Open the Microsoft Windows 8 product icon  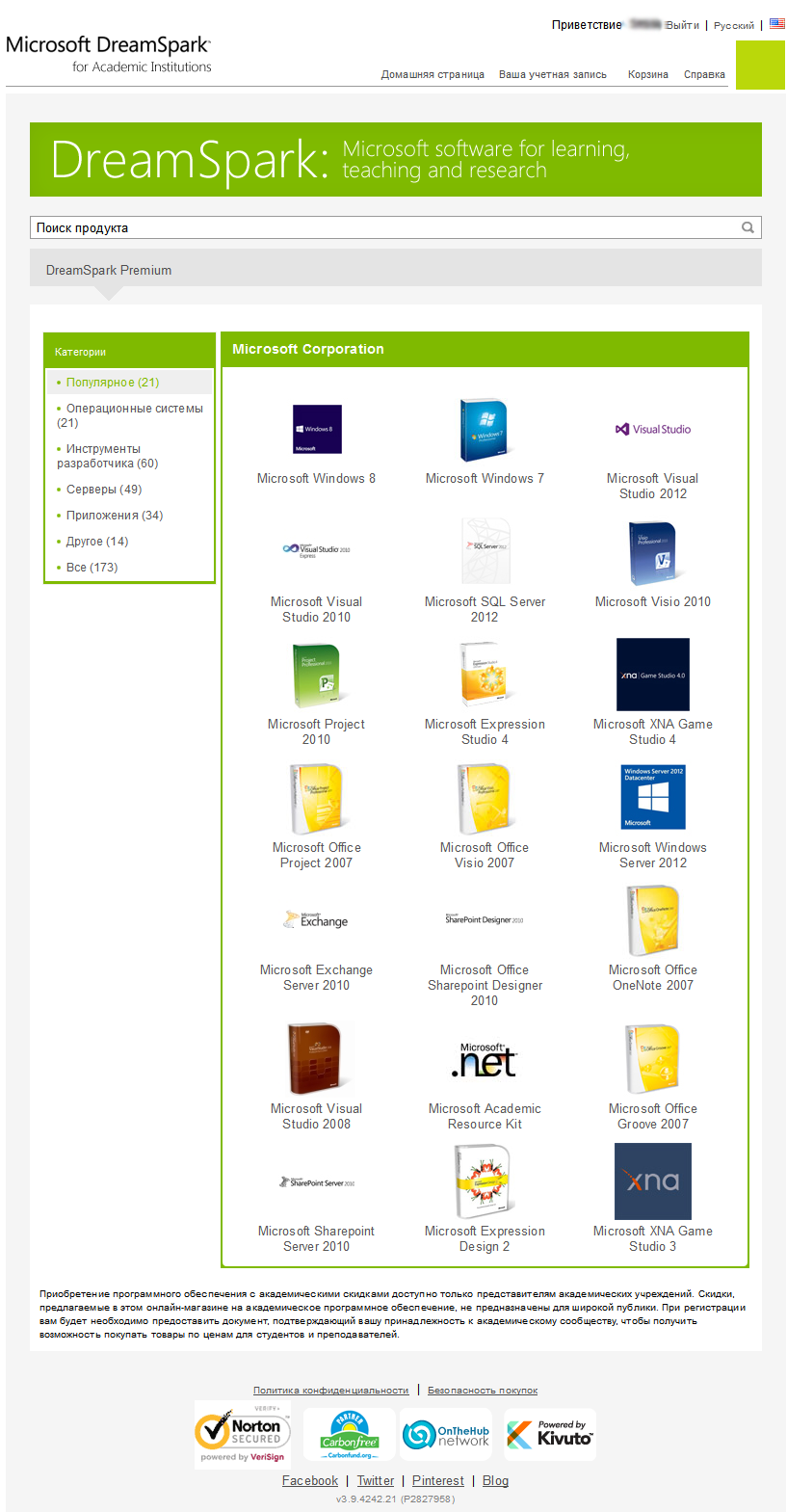point(317,429)
